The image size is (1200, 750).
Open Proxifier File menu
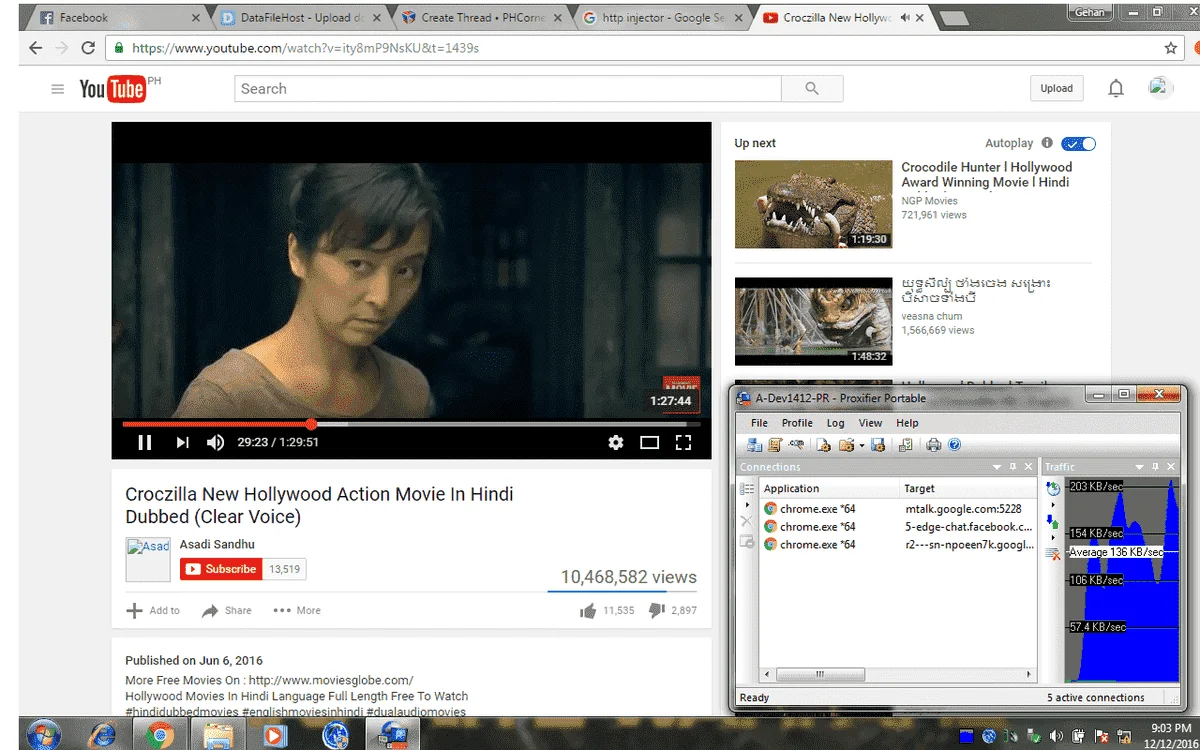click(760, 423)
